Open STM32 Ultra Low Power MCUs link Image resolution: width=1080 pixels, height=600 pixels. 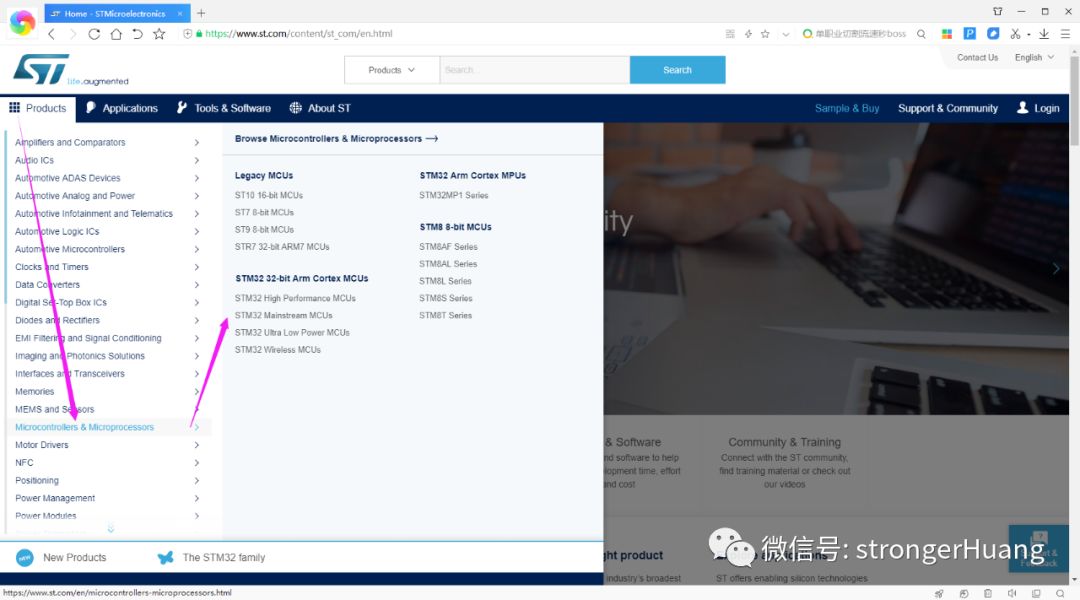click(292, 333)
